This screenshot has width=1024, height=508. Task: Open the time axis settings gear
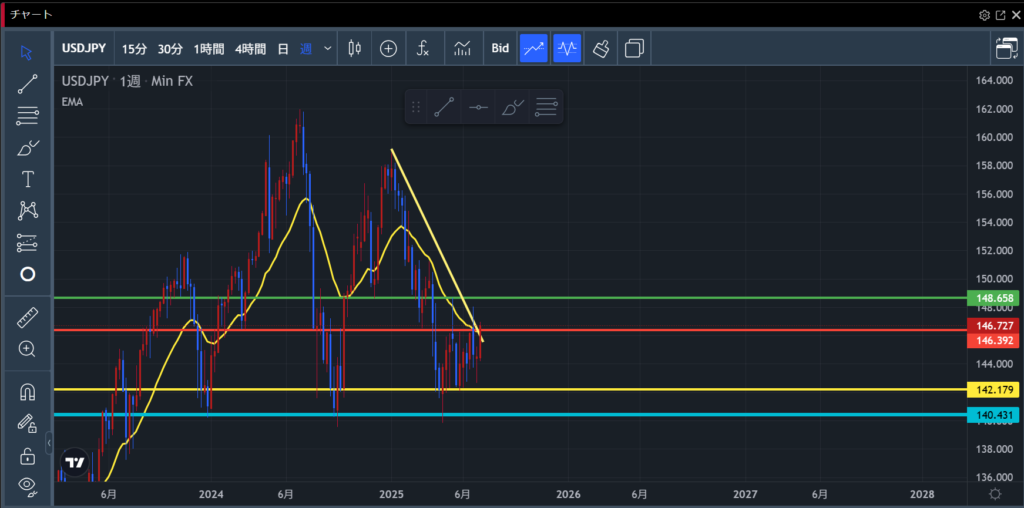pos(995,494)
